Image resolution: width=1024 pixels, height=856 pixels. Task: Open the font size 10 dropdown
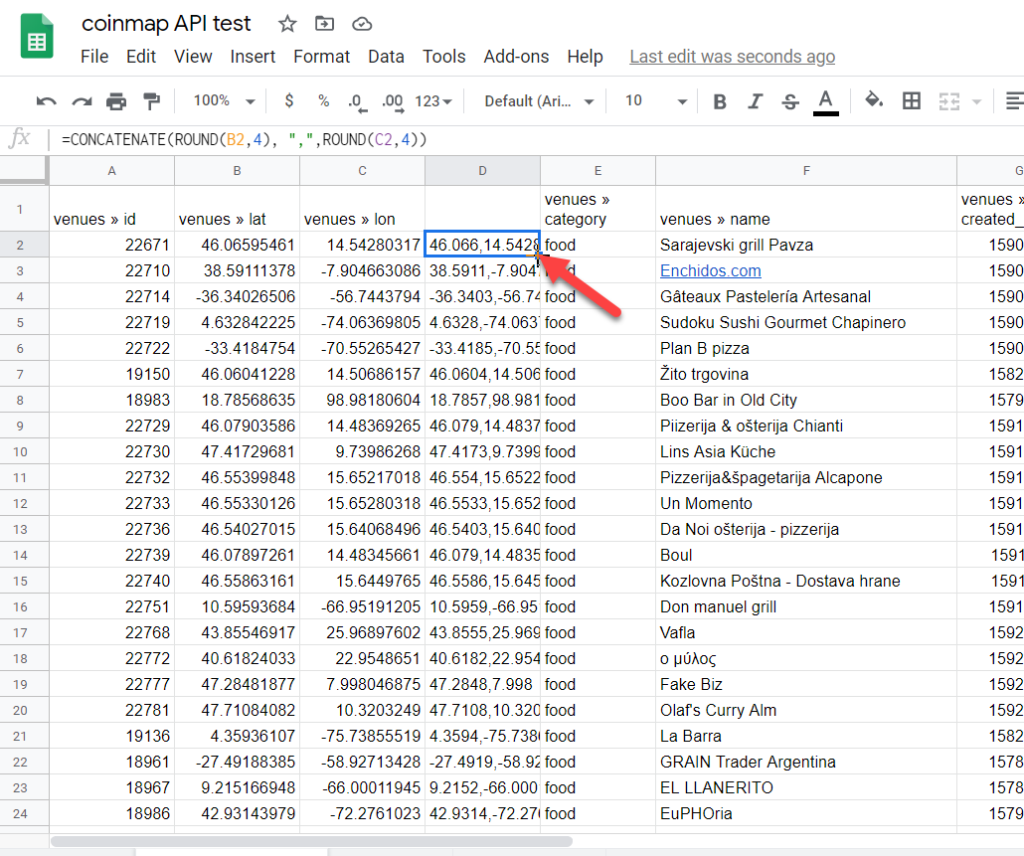pyautogui.click(x=655, y=101)
